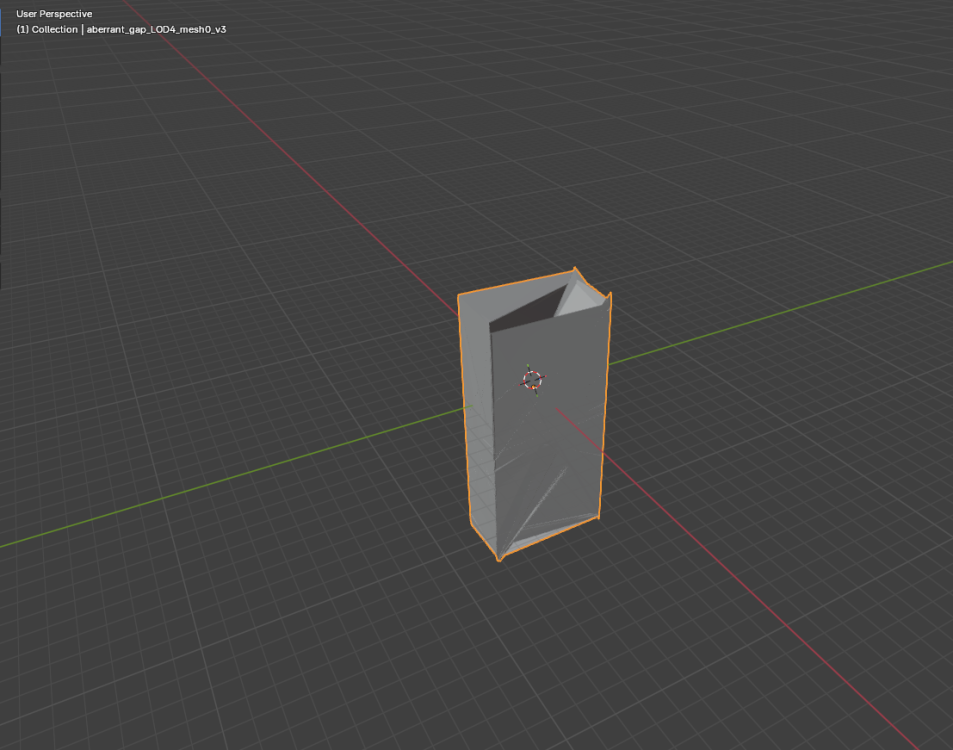Click the "aberrant_gap_LOD4_mesh0_v3" object name text
953x750 pixels.
[156, 29]
